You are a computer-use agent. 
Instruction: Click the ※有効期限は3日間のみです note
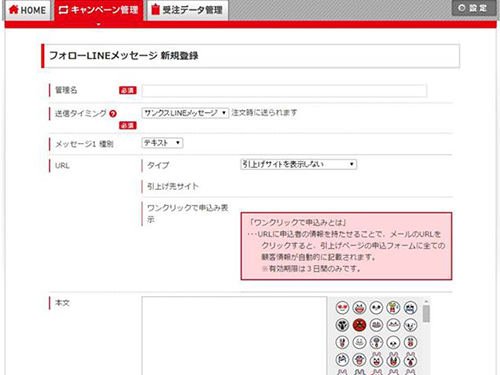(x=311, y=269)
